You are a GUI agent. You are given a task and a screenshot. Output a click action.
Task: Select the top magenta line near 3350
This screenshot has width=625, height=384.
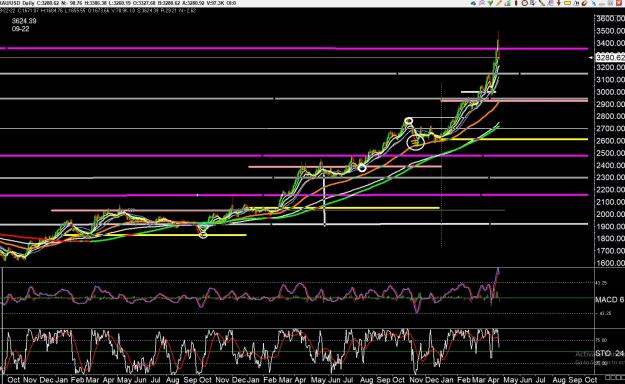click(x=295, y=48)
